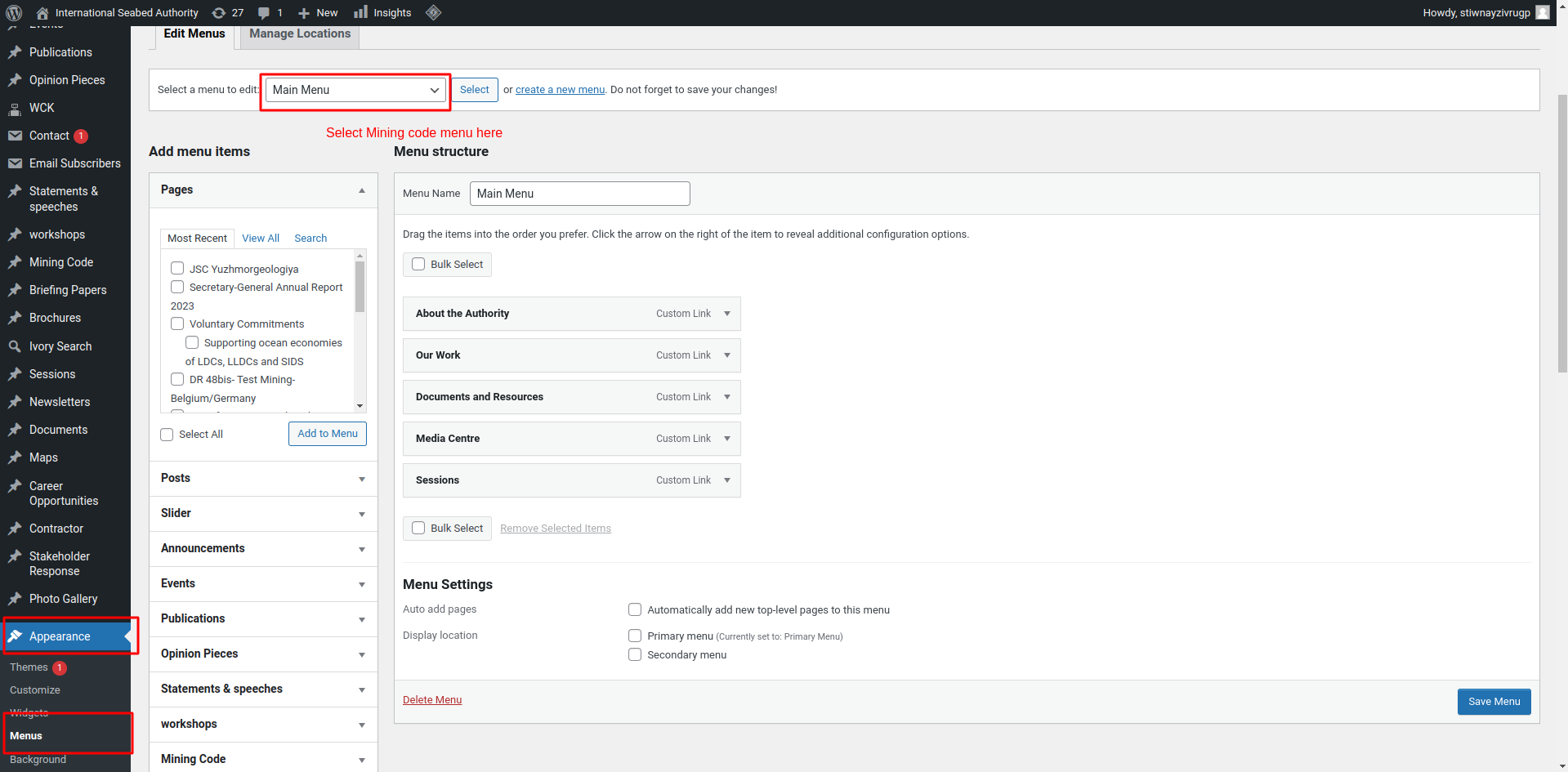Click the Delete Menu link
1568x772 pixels.
point(432,700)
